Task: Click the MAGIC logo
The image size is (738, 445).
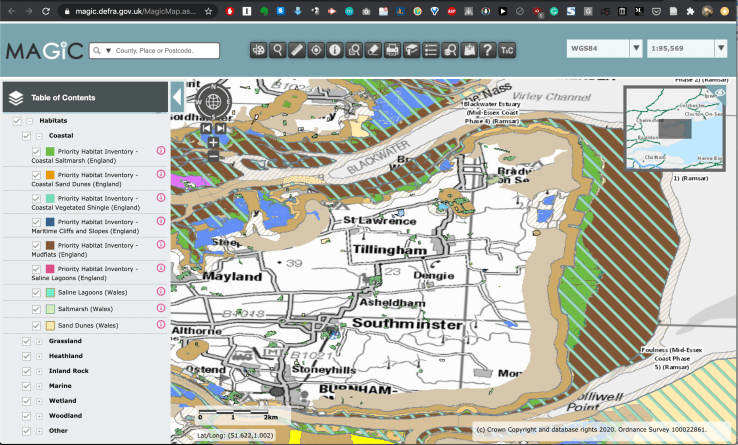Action: (x=45, y=50)
